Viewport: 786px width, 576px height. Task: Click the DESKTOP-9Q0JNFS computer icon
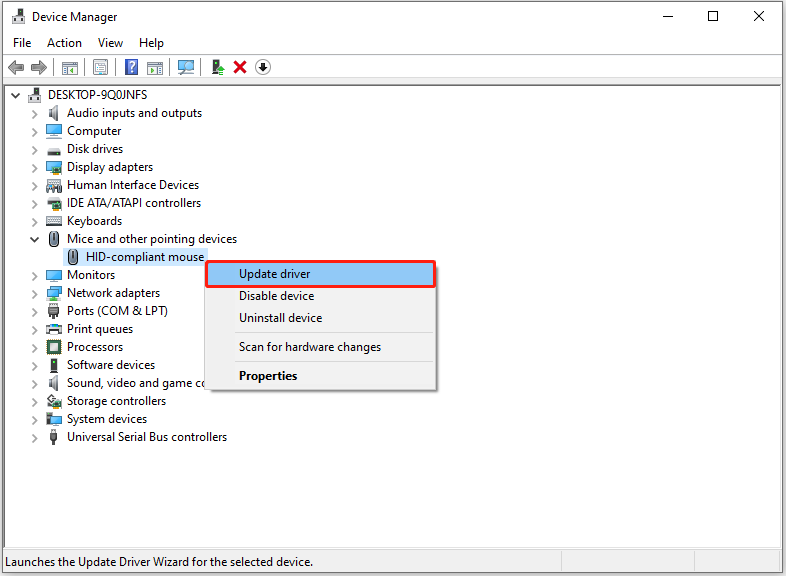[x=35, y=95]
